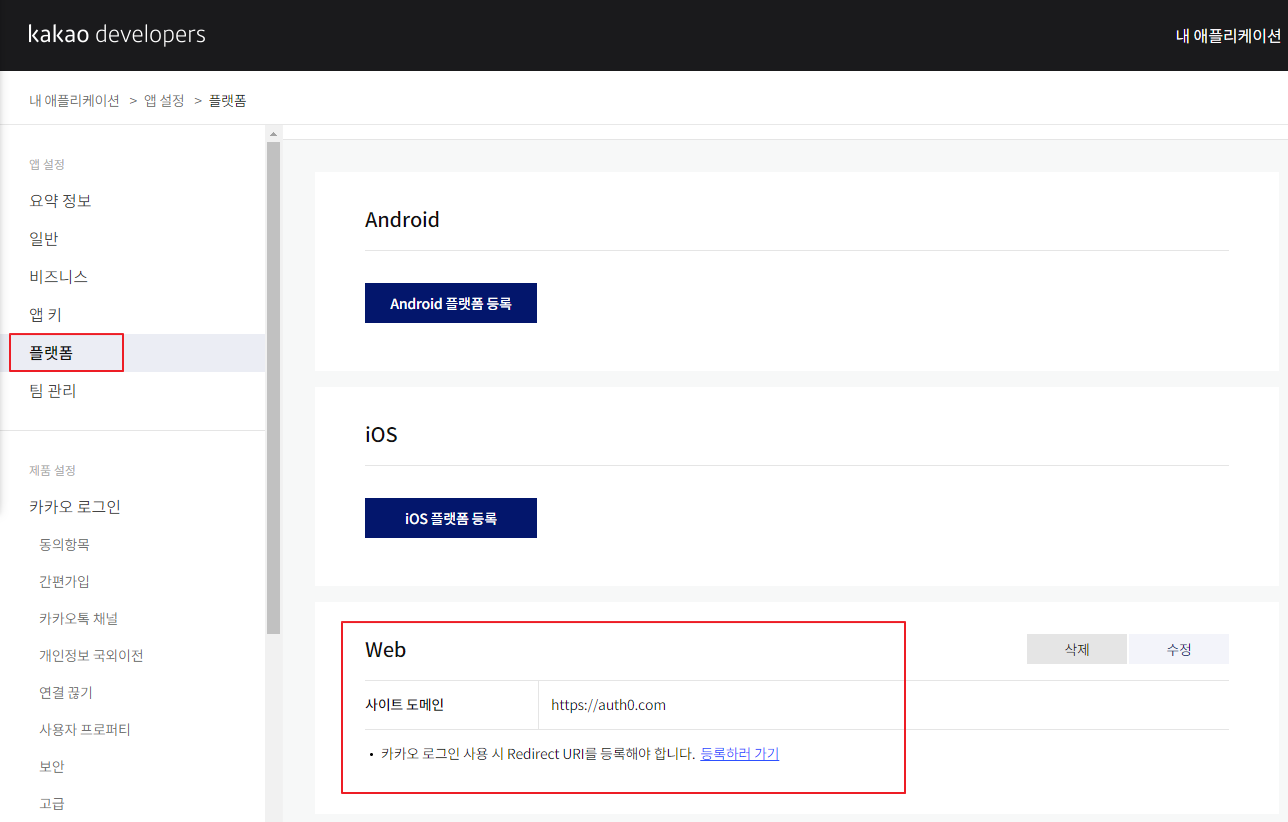The height and width of the screenshot is (822, 1288).
Task: Select 플랫폼 in the breadcrumb trail
Action: (227, 100)
